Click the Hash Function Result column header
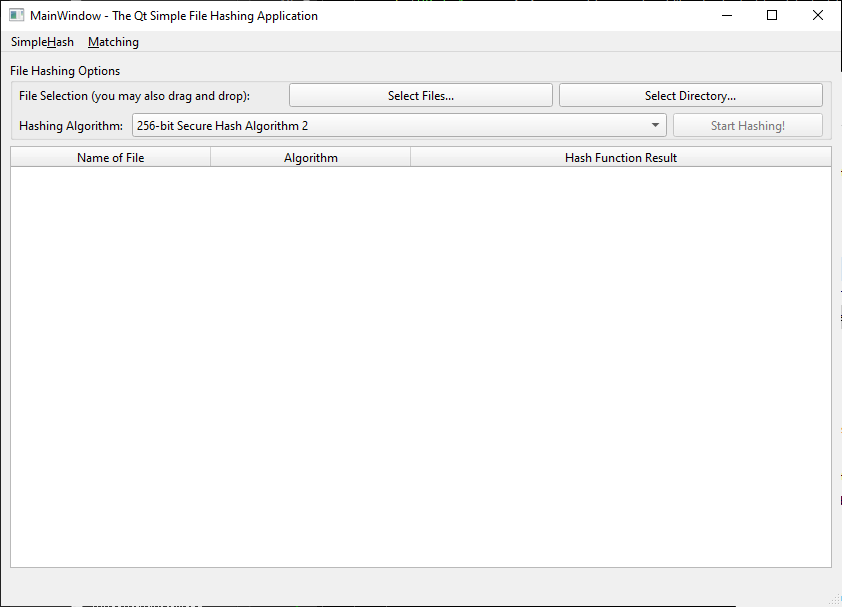This screenshot has height=607, width=842. 620,157
